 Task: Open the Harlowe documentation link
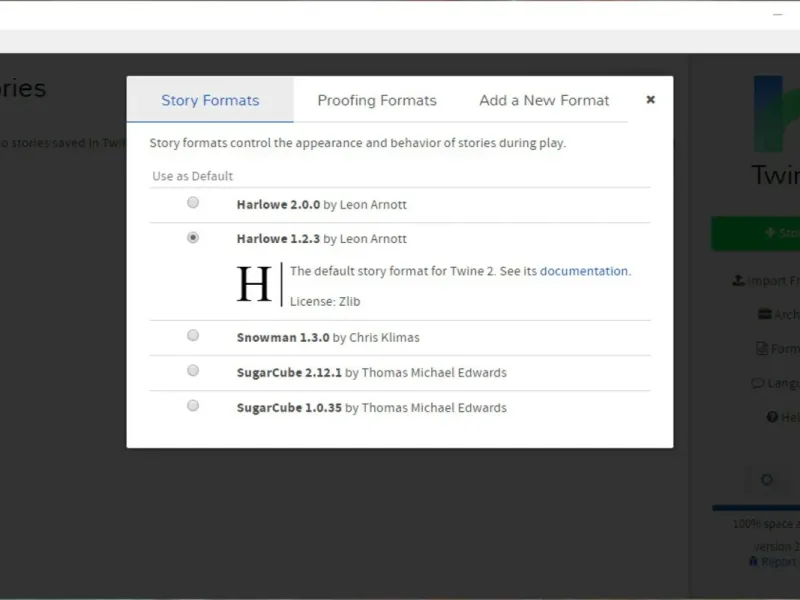[x=584, y=271]
